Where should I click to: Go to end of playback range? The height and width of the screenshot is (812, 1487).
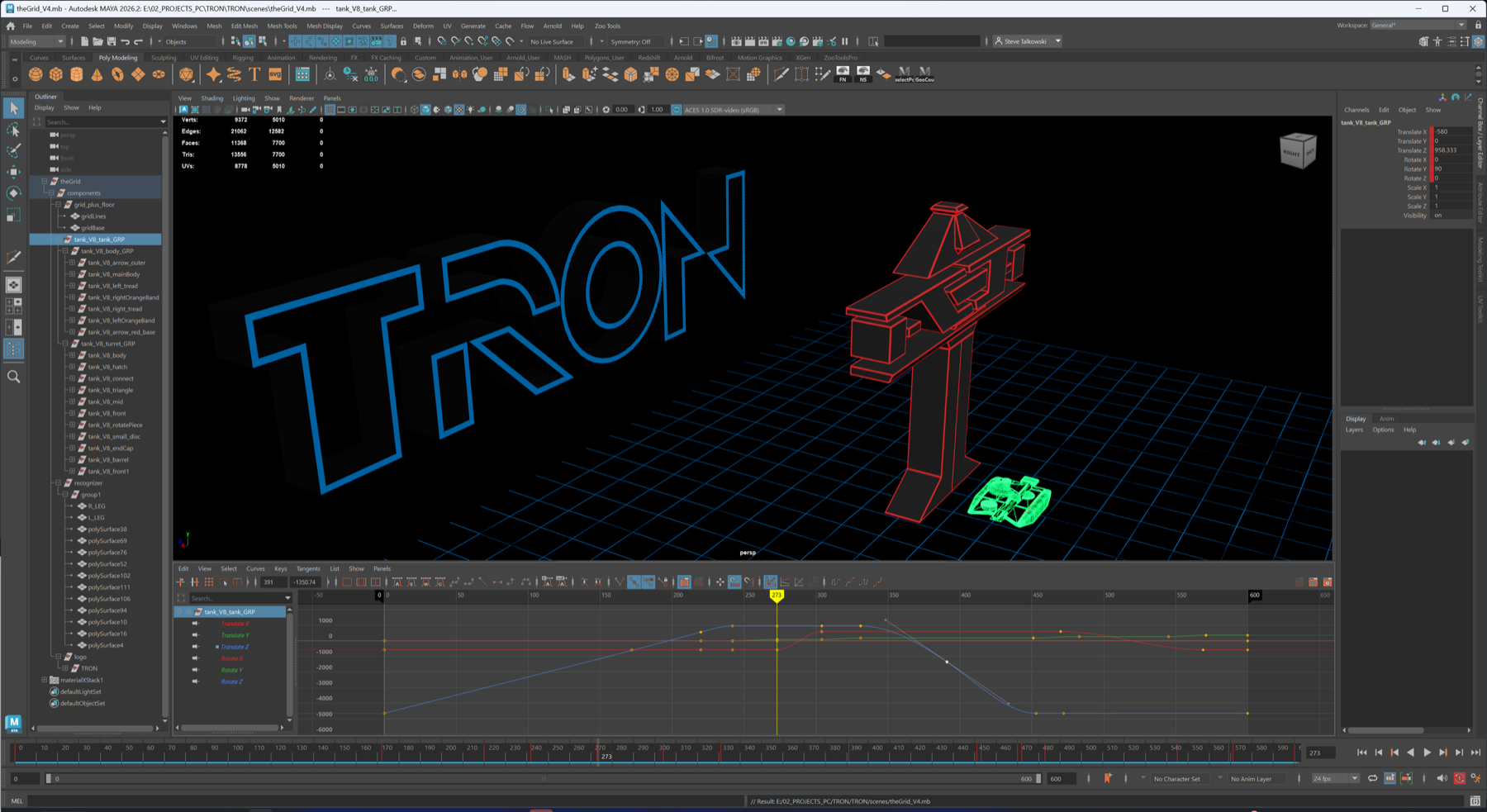tap(1475, 753)
